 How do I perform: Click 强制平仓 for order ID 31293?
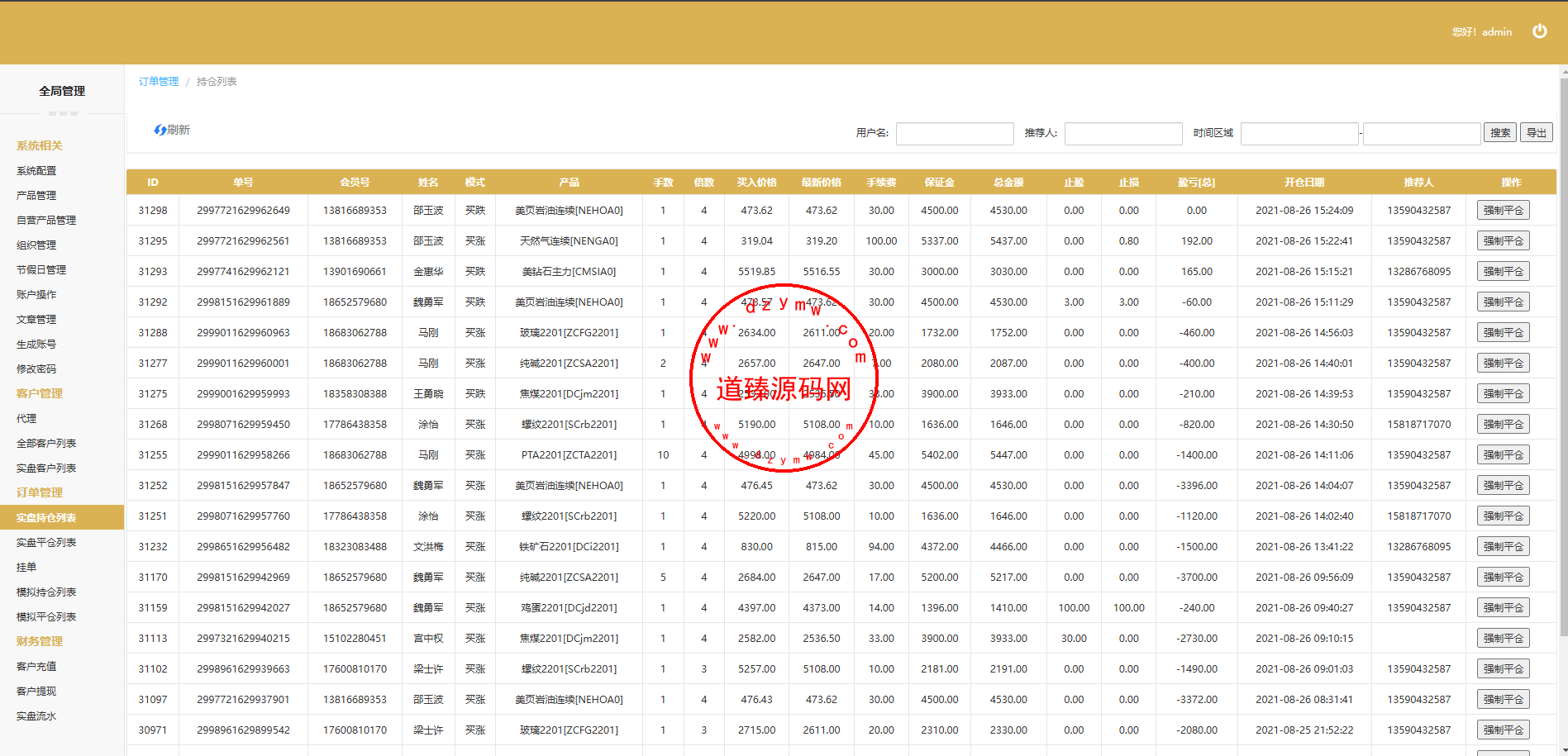(1503, 272)
